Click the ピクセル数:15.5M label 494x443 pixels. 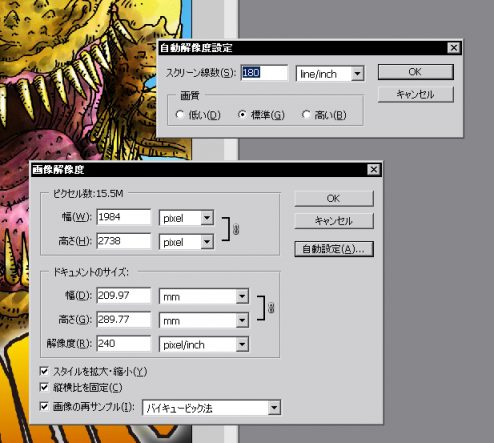(x=88, y=193)
